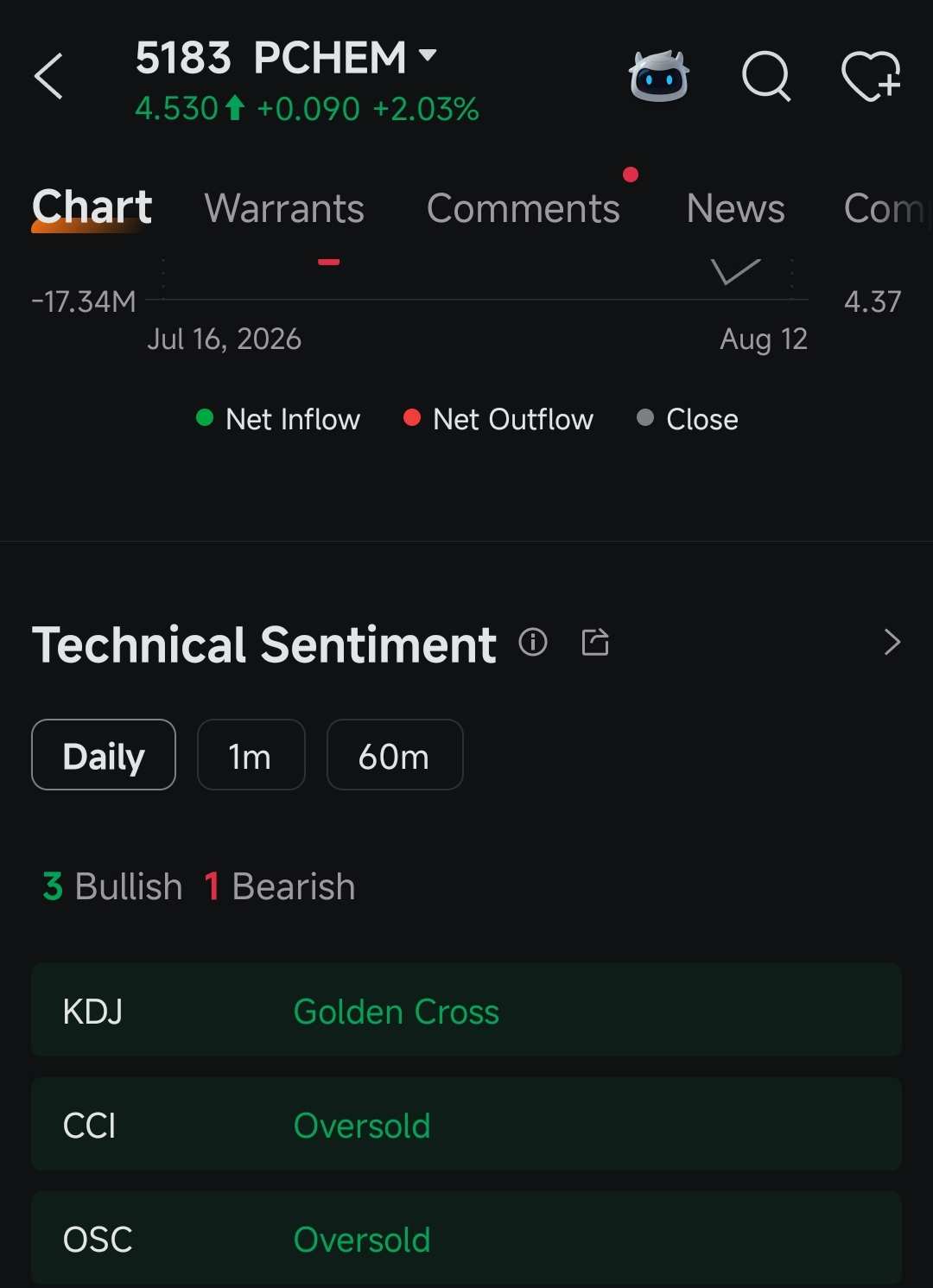Open the News tab
Screen dimensions: 933x1288
pyautogui.click(x=735, y=208)
